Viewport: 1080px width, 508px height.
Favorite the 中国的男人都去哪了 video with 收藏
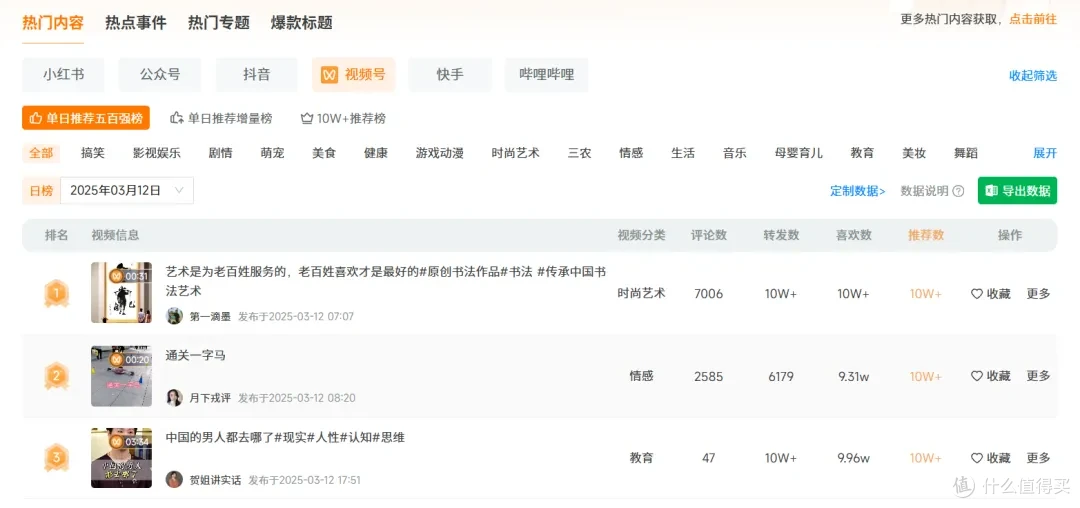click(990, 458)
